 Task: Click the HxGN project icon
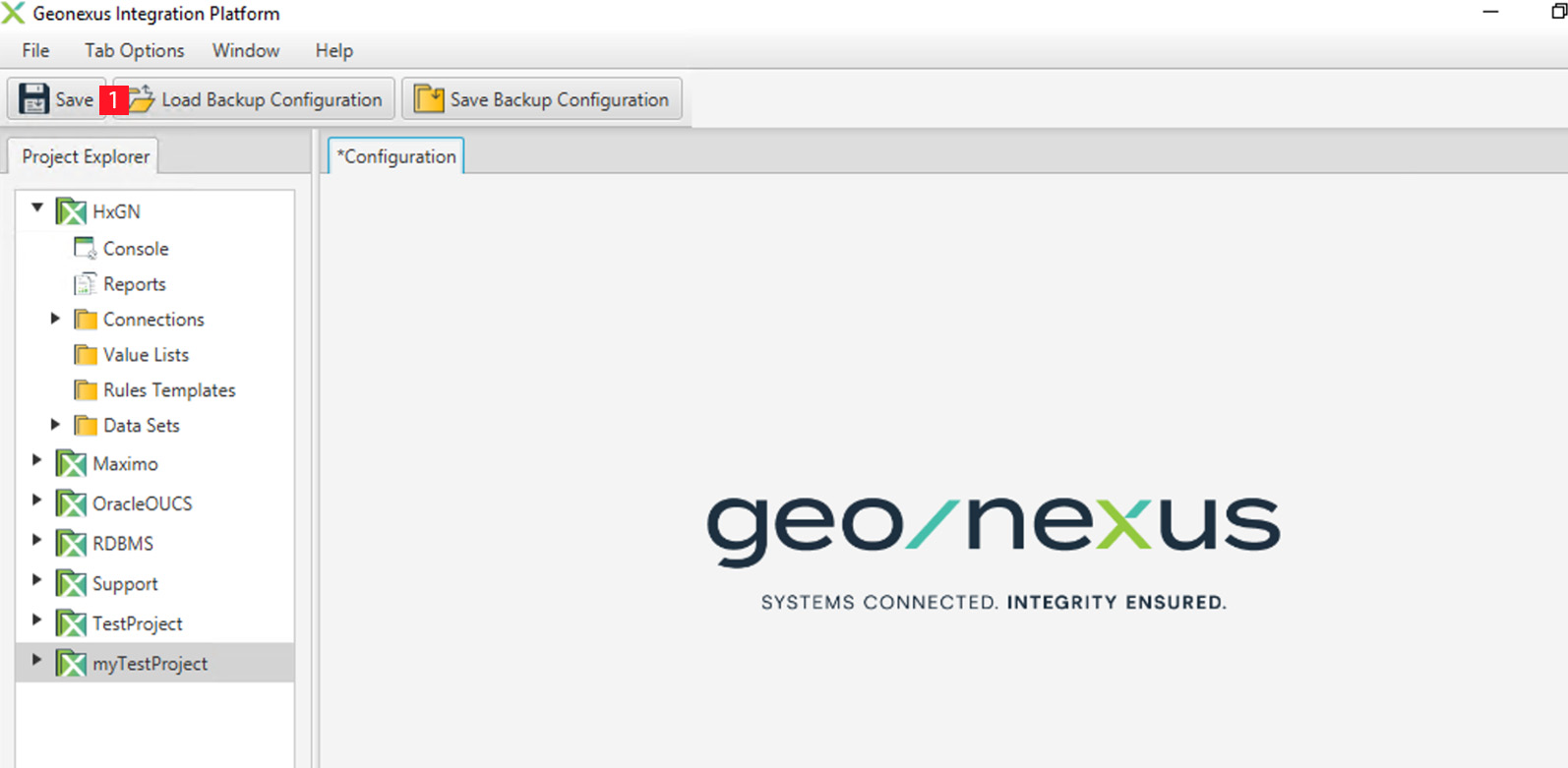click(71, 211)
